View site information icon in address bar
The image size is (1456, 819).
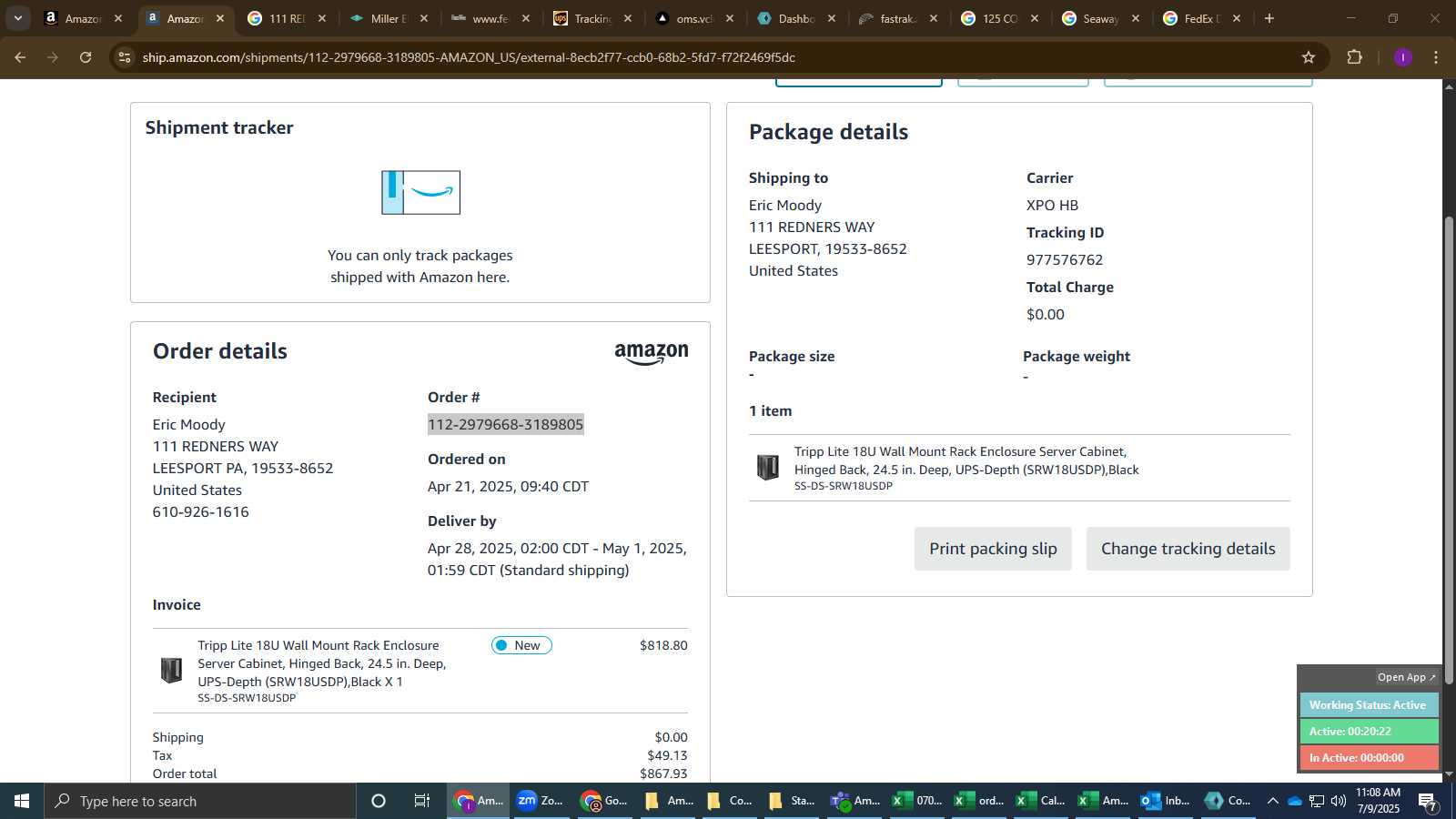point(125,57)
